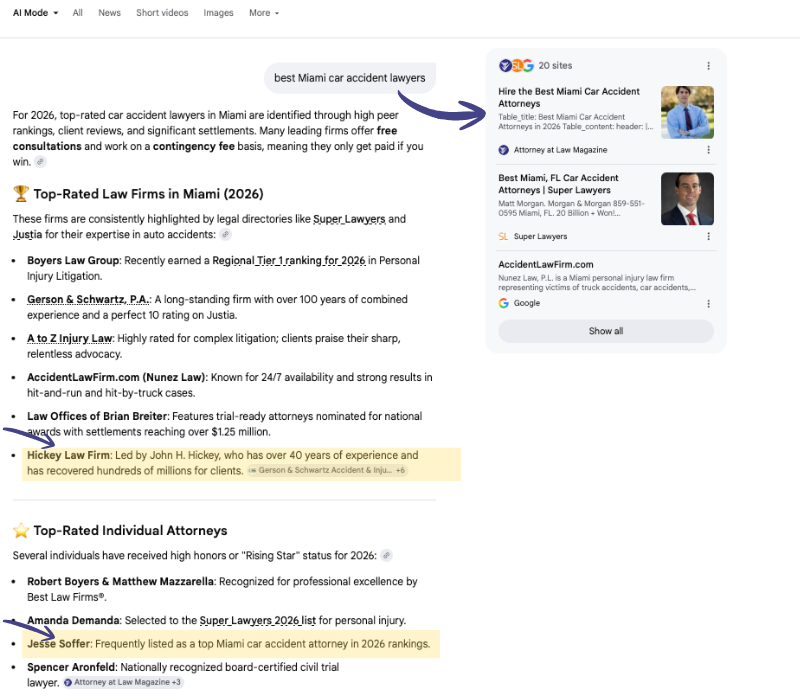The image size is (800, 700).
Task: Click 'Top-Rated Individual Attorneys' heading
Action: 130,531
